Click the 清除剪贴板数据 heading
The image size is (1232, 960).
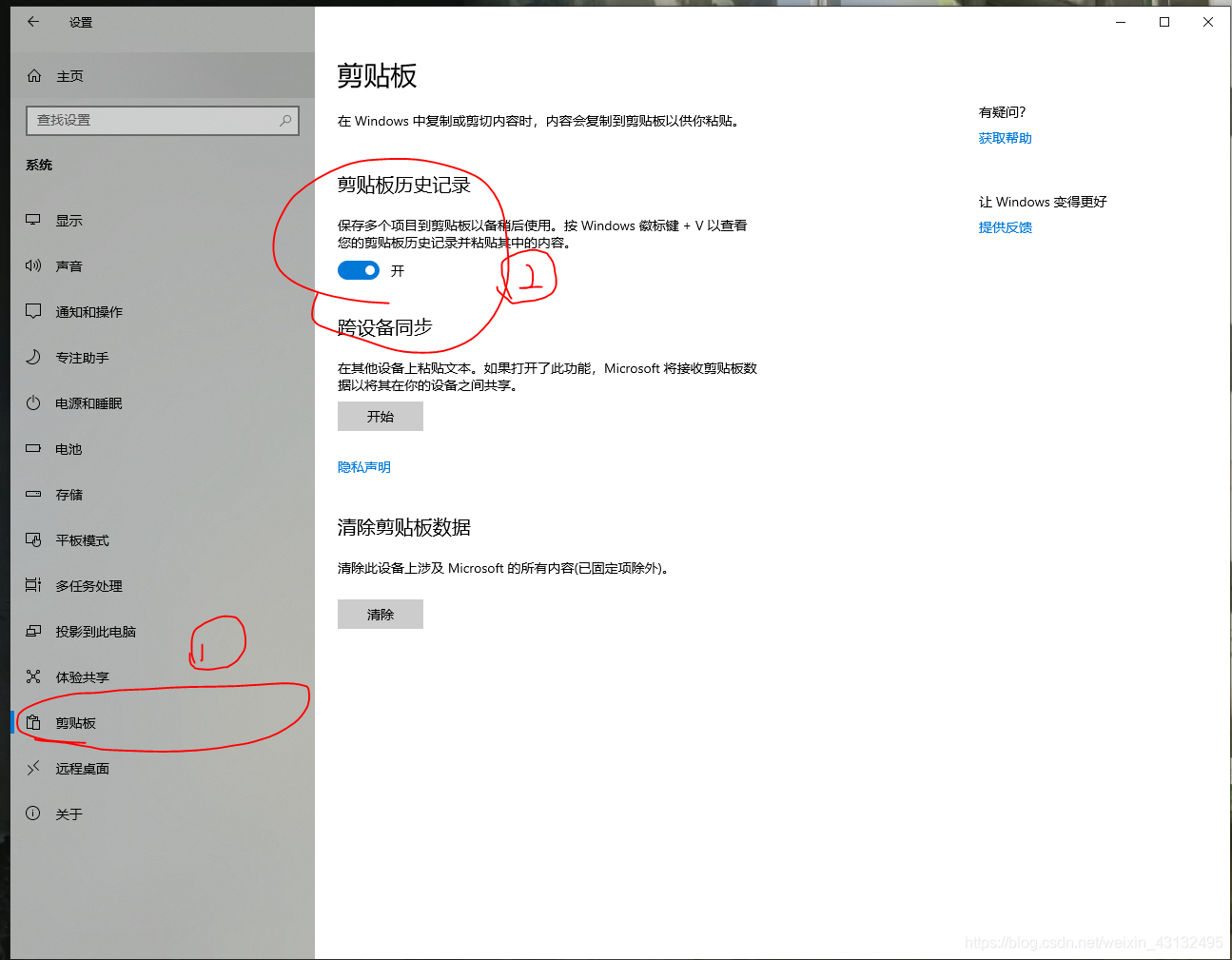tap(404, 527)
